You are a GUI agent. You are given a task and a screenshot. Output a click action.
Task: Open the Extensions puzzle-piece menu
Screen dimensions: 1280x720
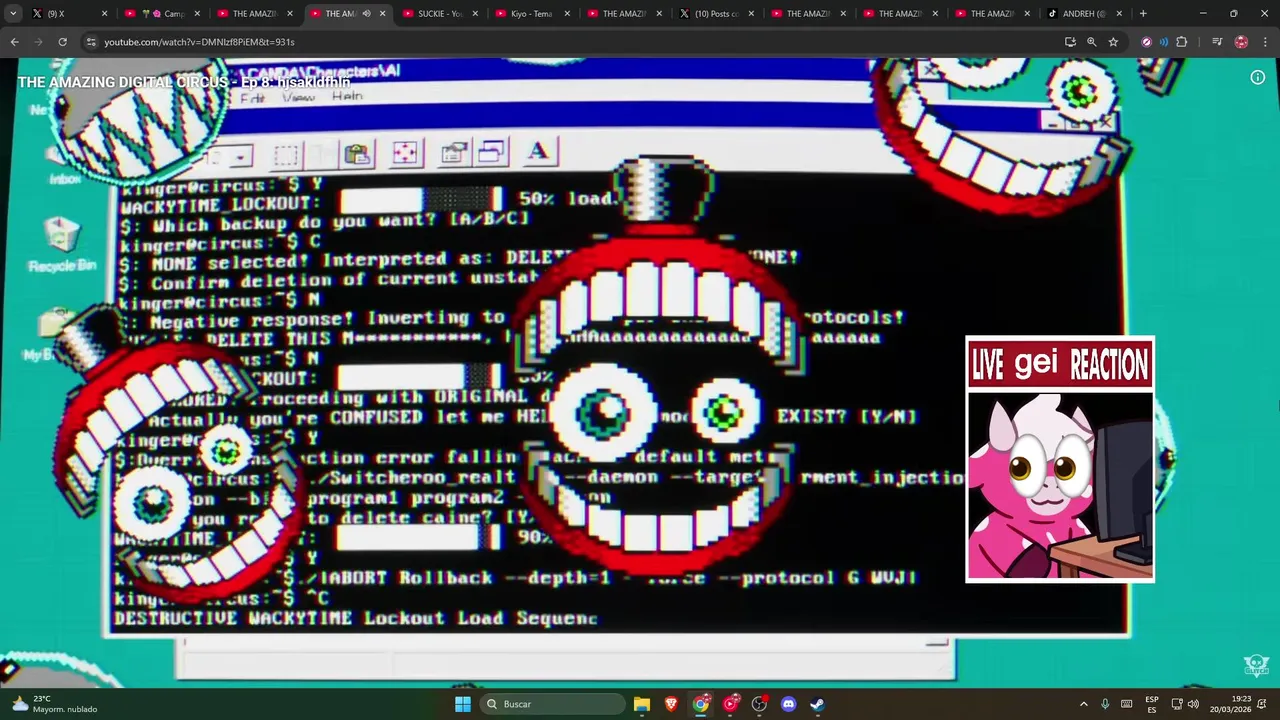coord(1182,42)
